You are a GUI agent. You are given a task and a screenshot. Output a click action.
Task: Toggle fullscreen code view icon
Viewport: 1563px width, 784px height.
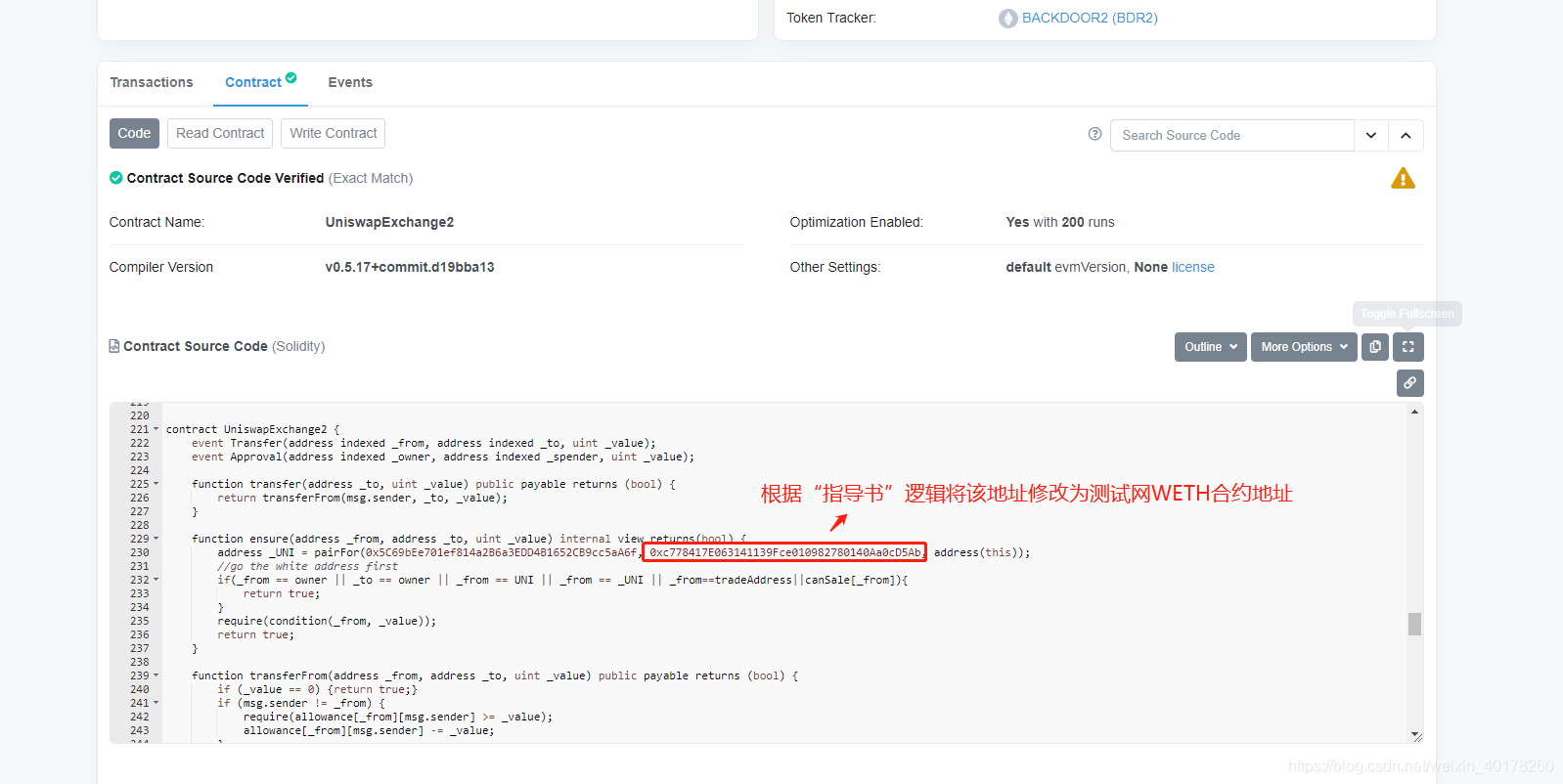(x=1408, y=347)
